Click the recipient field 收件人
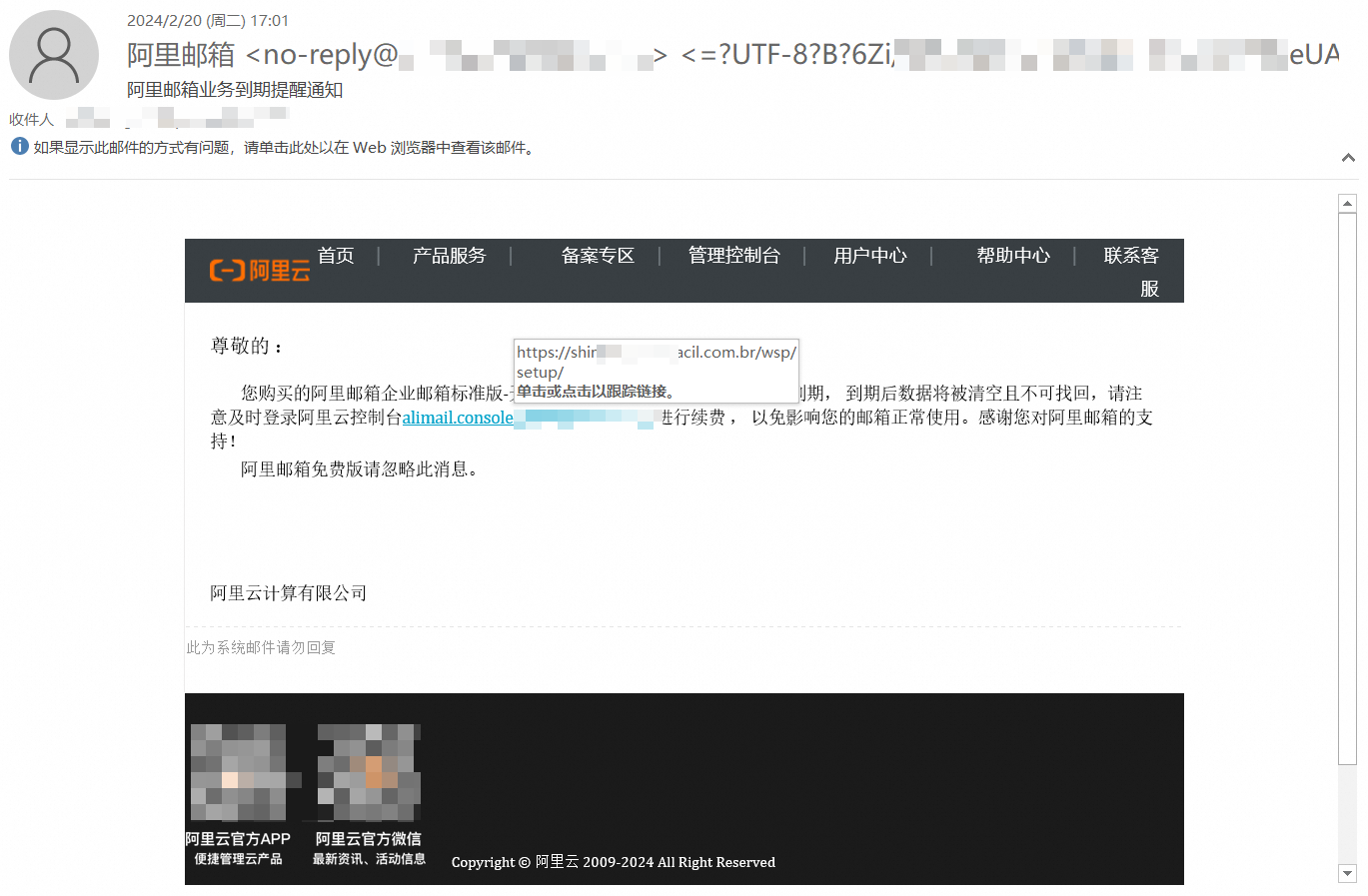The width and height of the screenshot is (1368, 896). [32, 120]
